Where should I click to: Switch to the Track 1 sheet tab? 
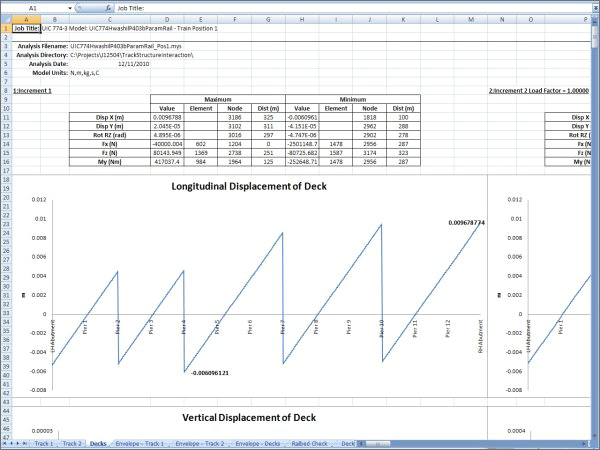pyautogui.click(x=44, y=442)
